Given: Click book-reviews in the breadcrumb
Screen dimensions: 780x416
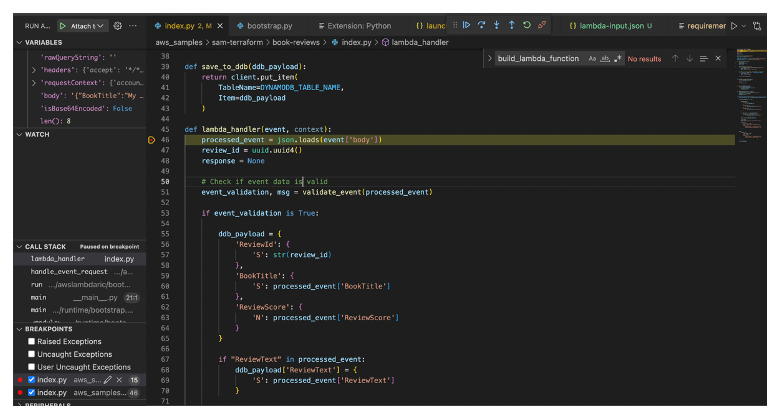Looking at the screenshot, I should coord(296,43).
